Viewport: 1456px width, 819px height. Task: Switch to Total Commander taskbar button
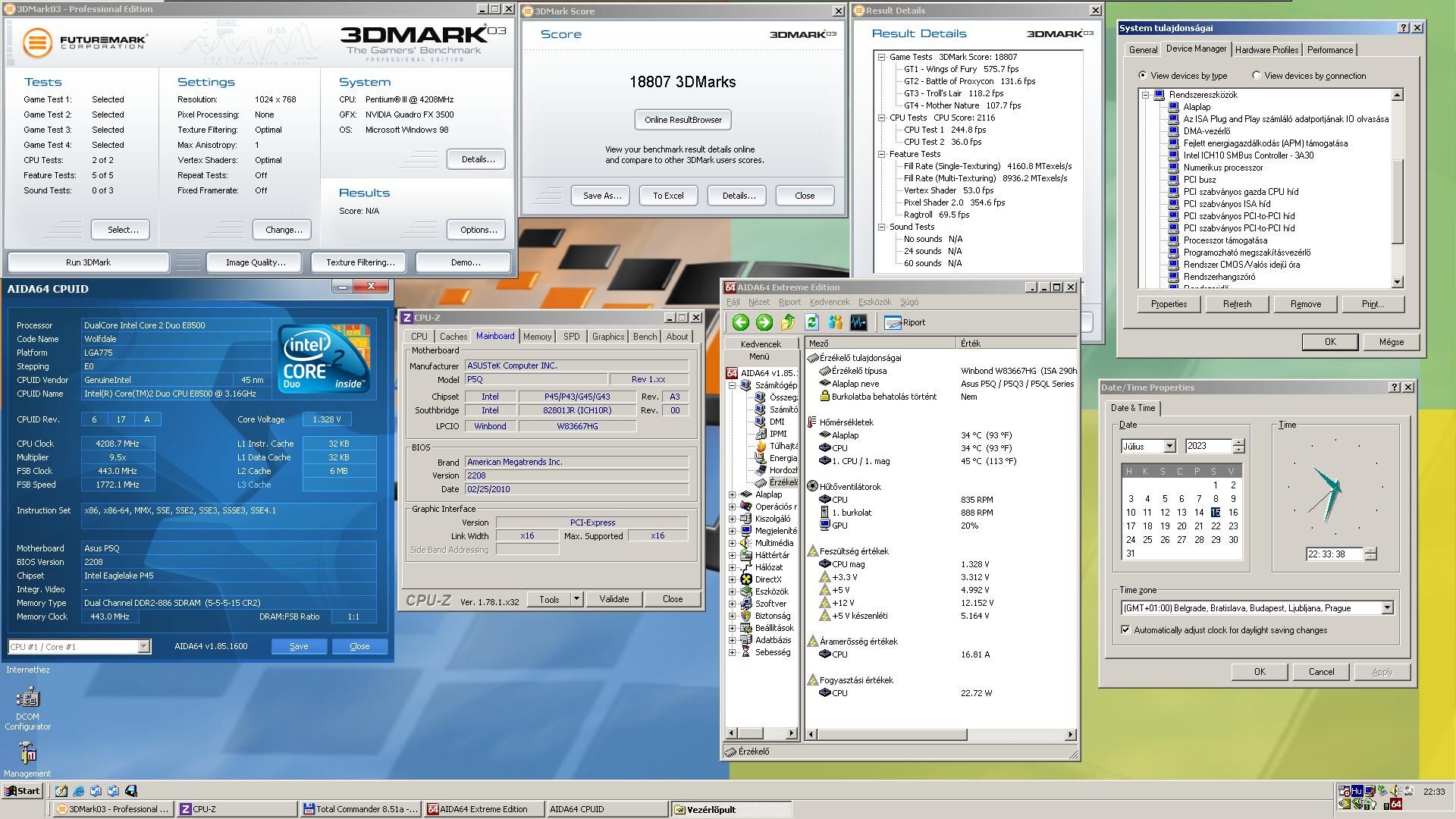coord(361,809)
